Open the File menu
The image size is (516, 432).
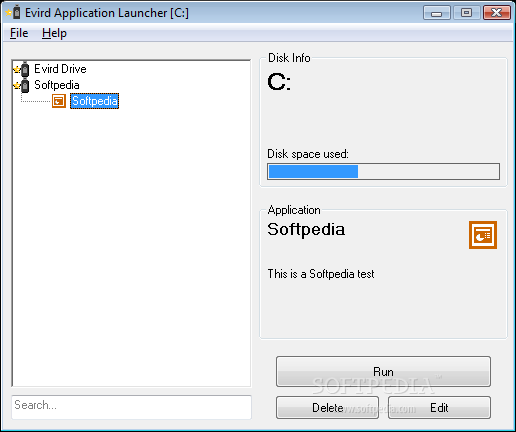tap(19, 33)
